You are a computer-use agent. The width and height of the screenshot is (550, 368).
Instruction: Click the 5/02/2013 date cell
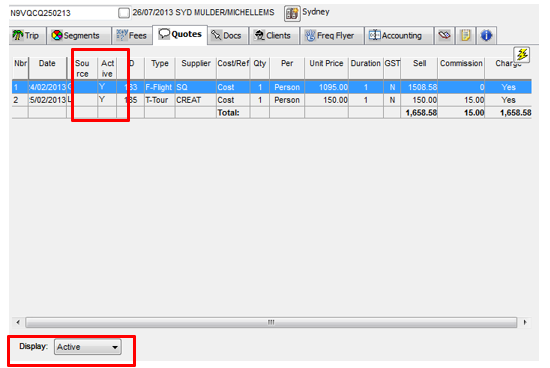(x=47, y=100)
